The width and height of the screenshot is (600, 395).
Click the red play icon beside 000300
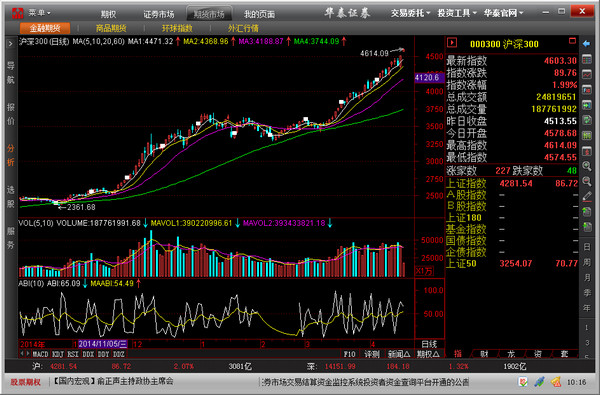point(452,42)
